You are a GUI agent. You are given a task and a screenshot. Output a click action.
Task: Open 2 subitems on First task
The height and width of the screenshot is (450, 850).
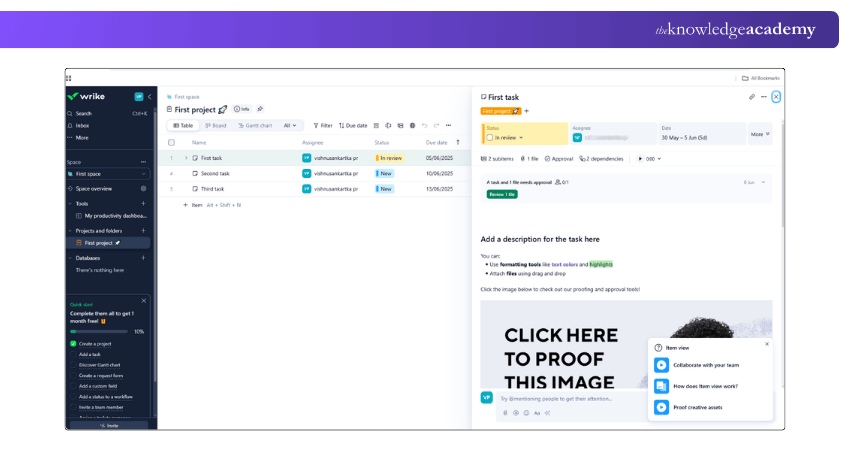point(497,159)
